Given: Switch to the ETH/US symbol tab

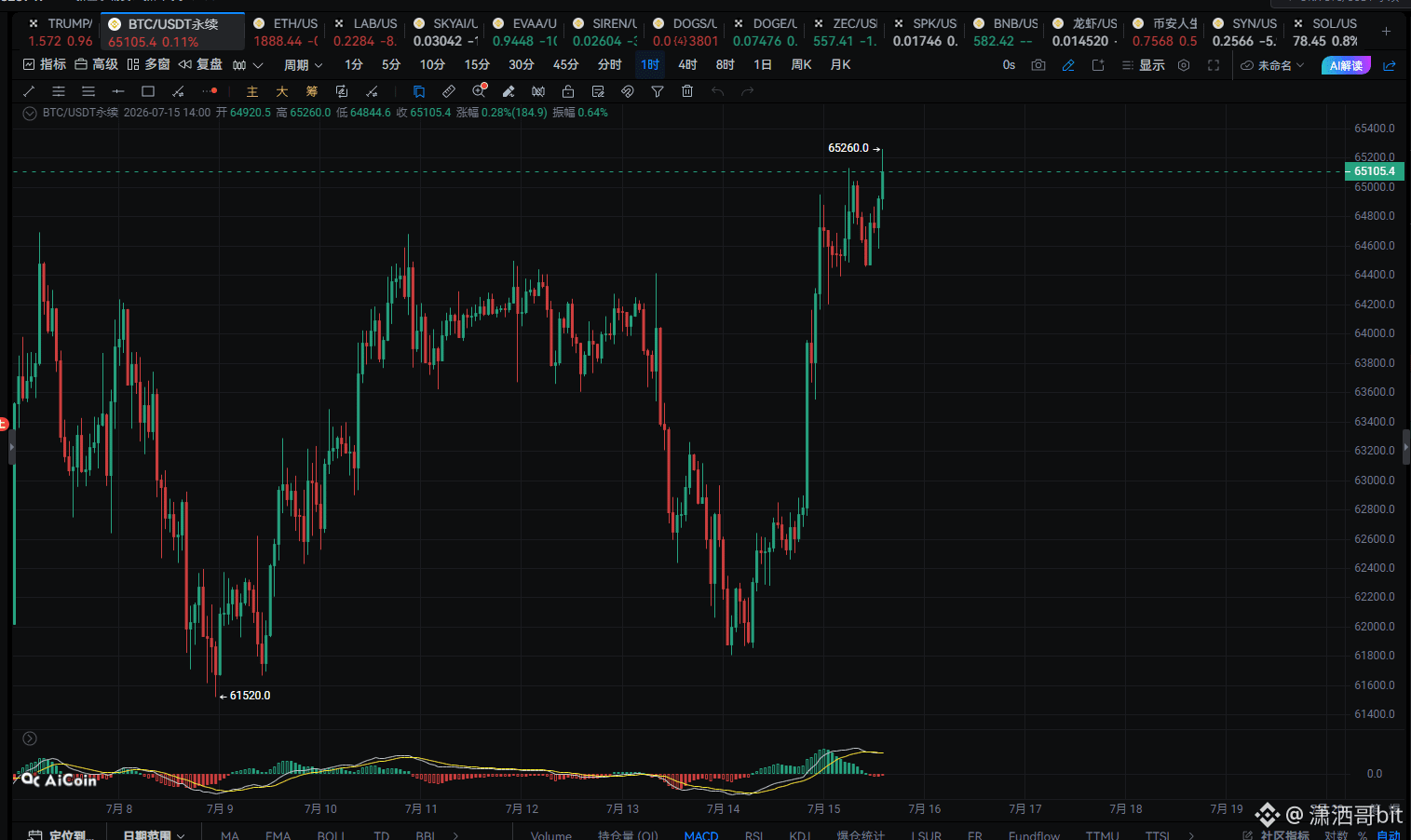Looking at the screenshot, I should (x=286, y=32).
